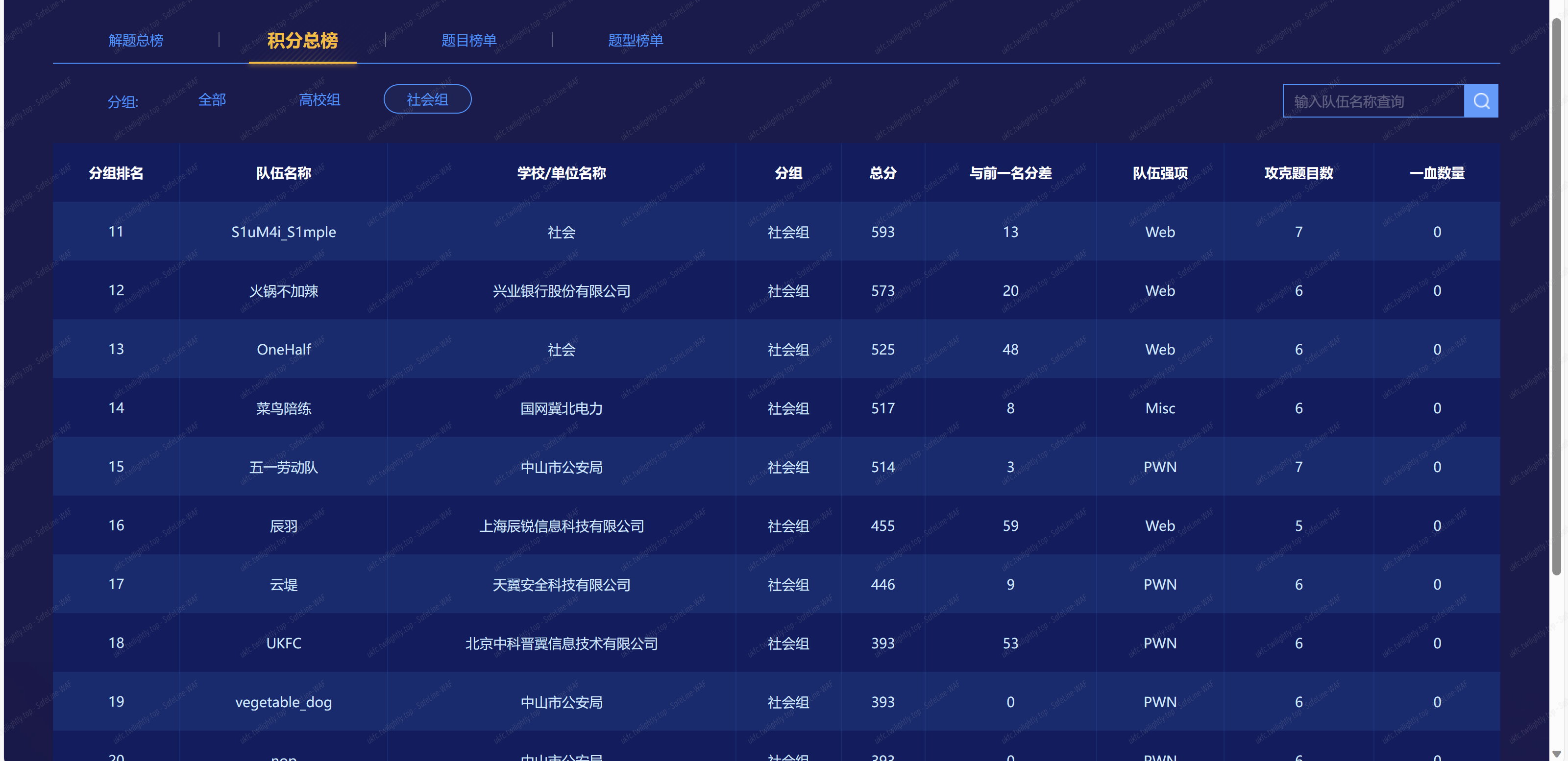Select the 社会组 group filter
The width and height of the screenshot is (1568, 761).
pos(427,100)
